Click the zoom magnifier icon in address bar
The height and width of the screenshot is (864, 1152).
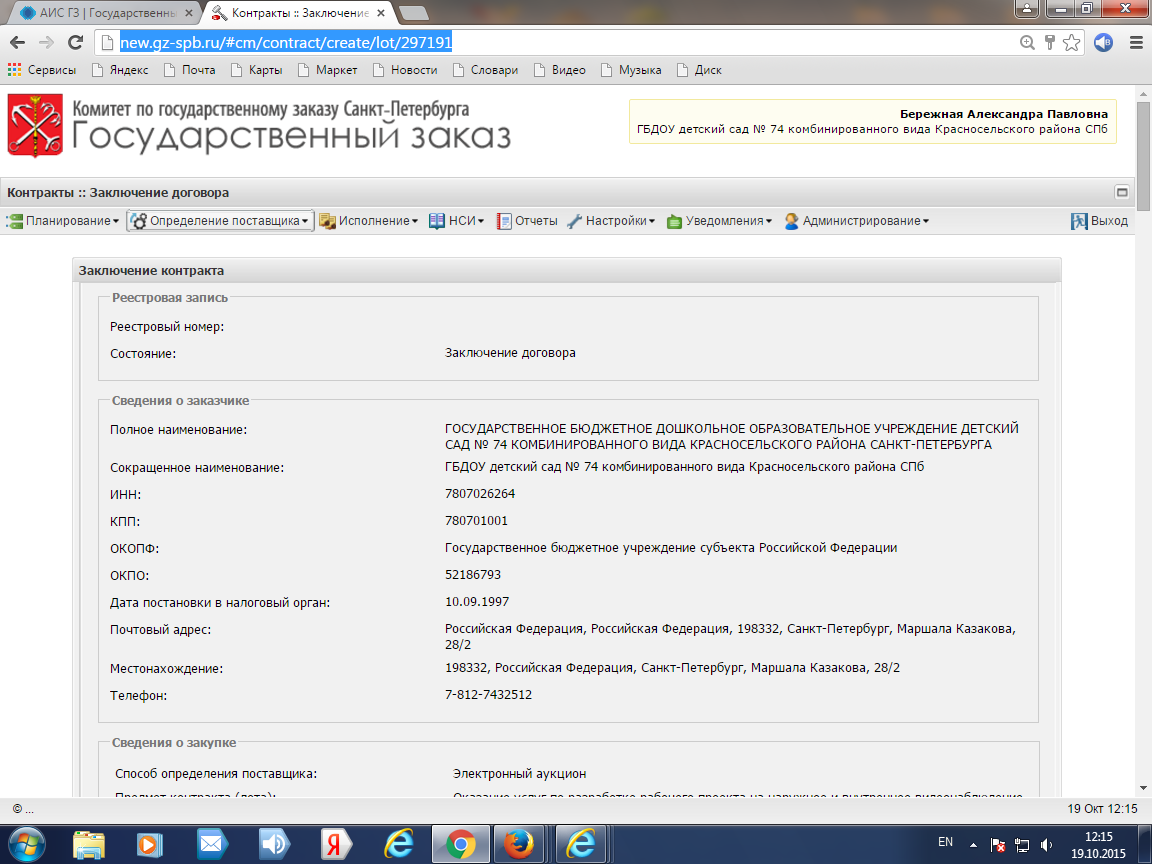(1027, 43)
